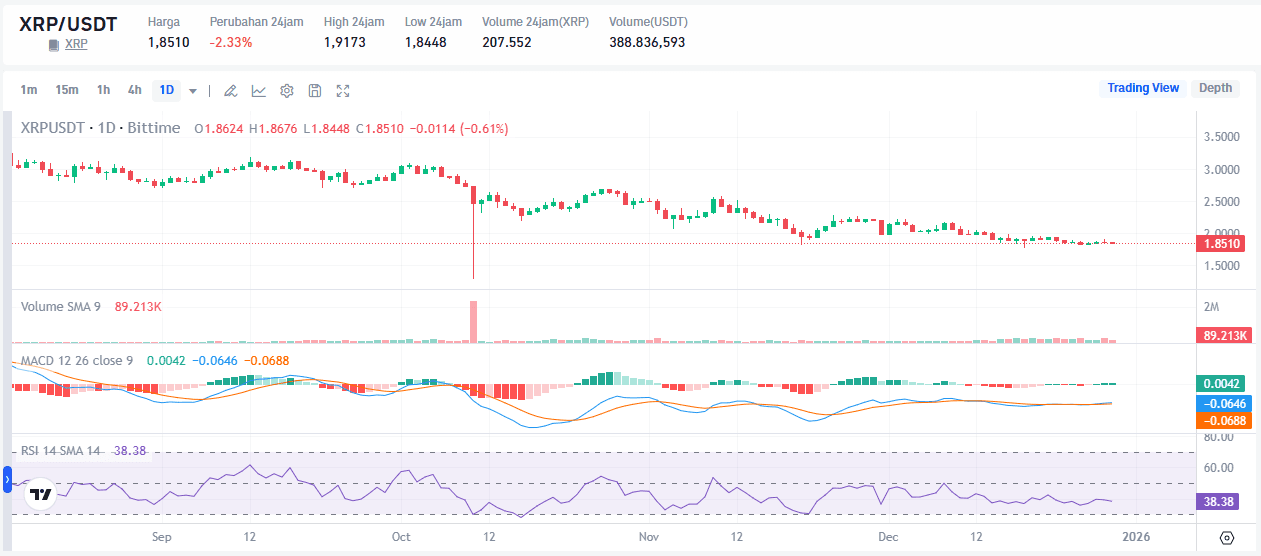Toggle fullscreen chart icon
This screenshot has height=556, width=1261.
tap(343, 91)
